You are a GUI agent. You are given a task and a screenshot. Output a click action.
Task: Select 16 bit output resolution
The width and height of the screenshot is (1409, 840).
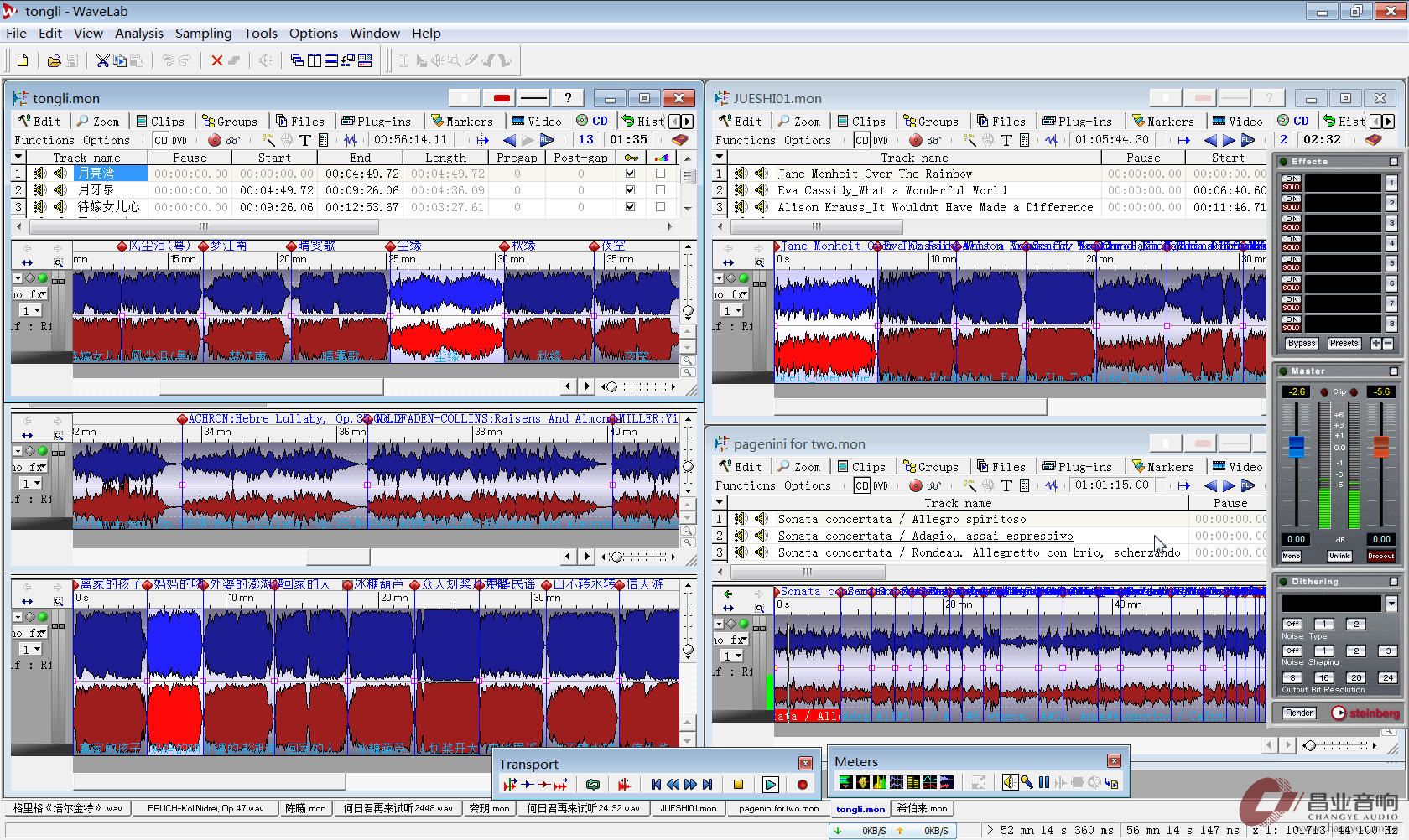coord(1323,677)
